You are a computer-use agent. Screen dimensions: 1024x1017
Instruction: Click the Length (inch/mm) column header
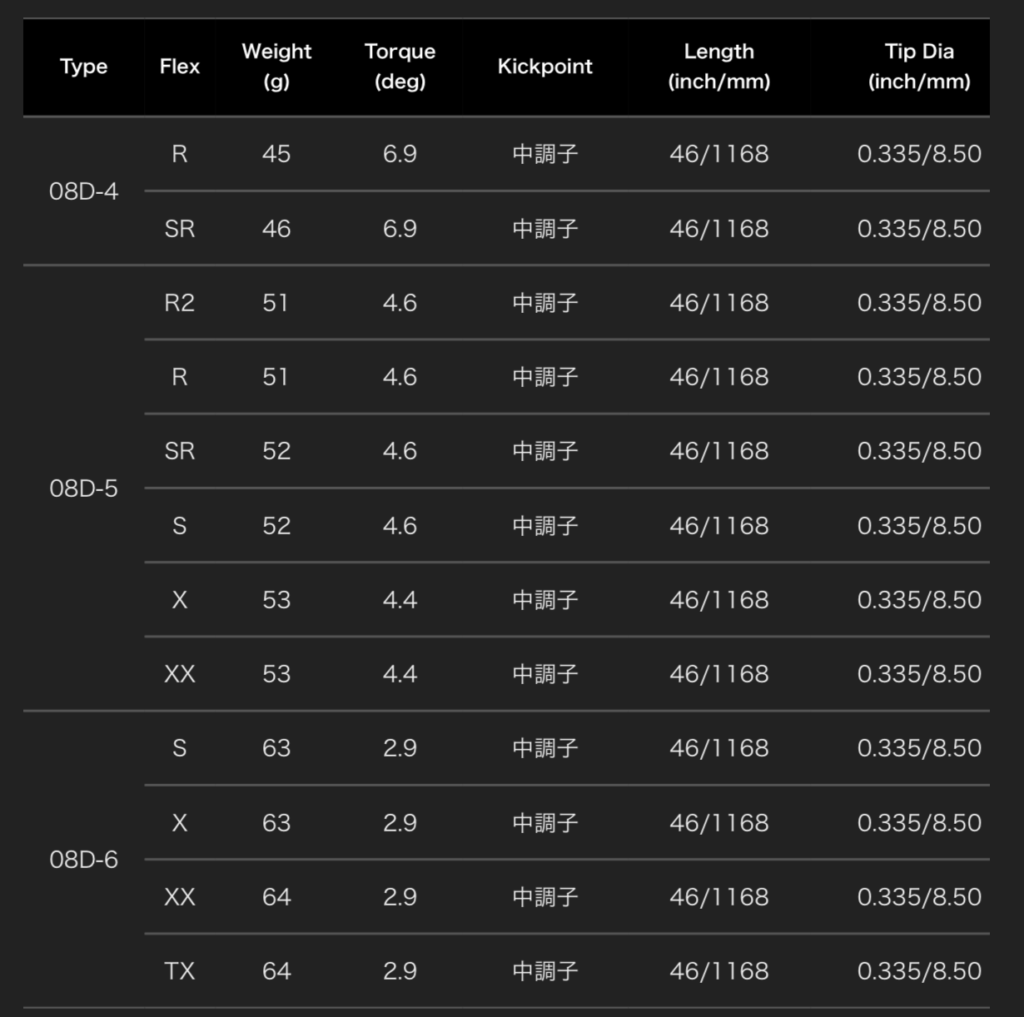719,67
